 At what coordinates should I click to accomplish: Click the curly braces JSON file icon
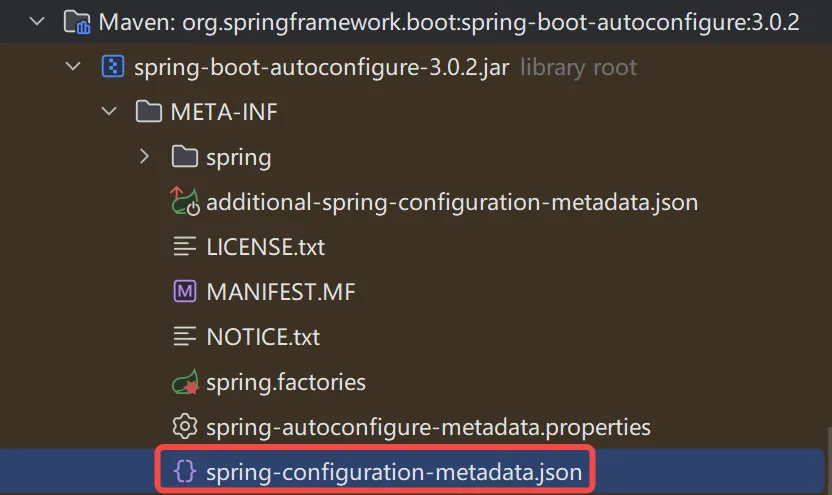coord(185,471)
